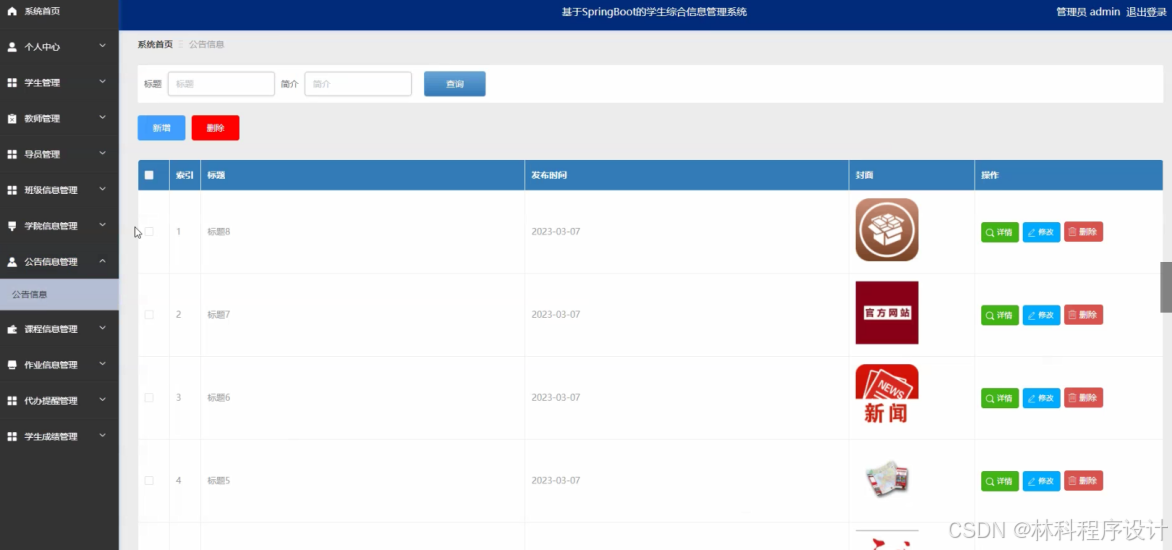Open the Cydia box cover image of 标题8
1172x550 pixels.
tap(886, 229)
